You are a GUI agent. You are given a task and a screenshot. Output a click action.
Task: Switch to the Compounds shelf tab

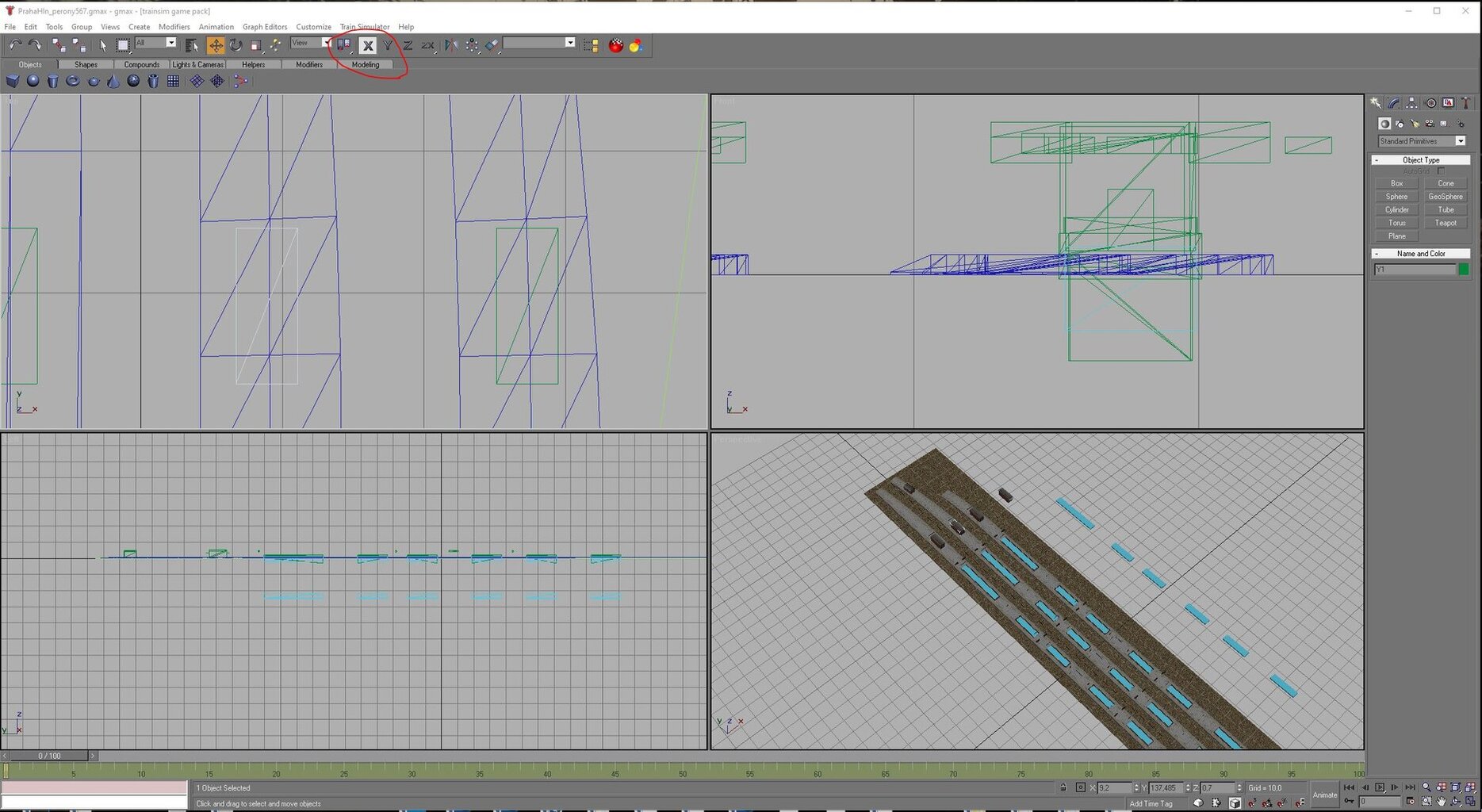click(142, 64)
